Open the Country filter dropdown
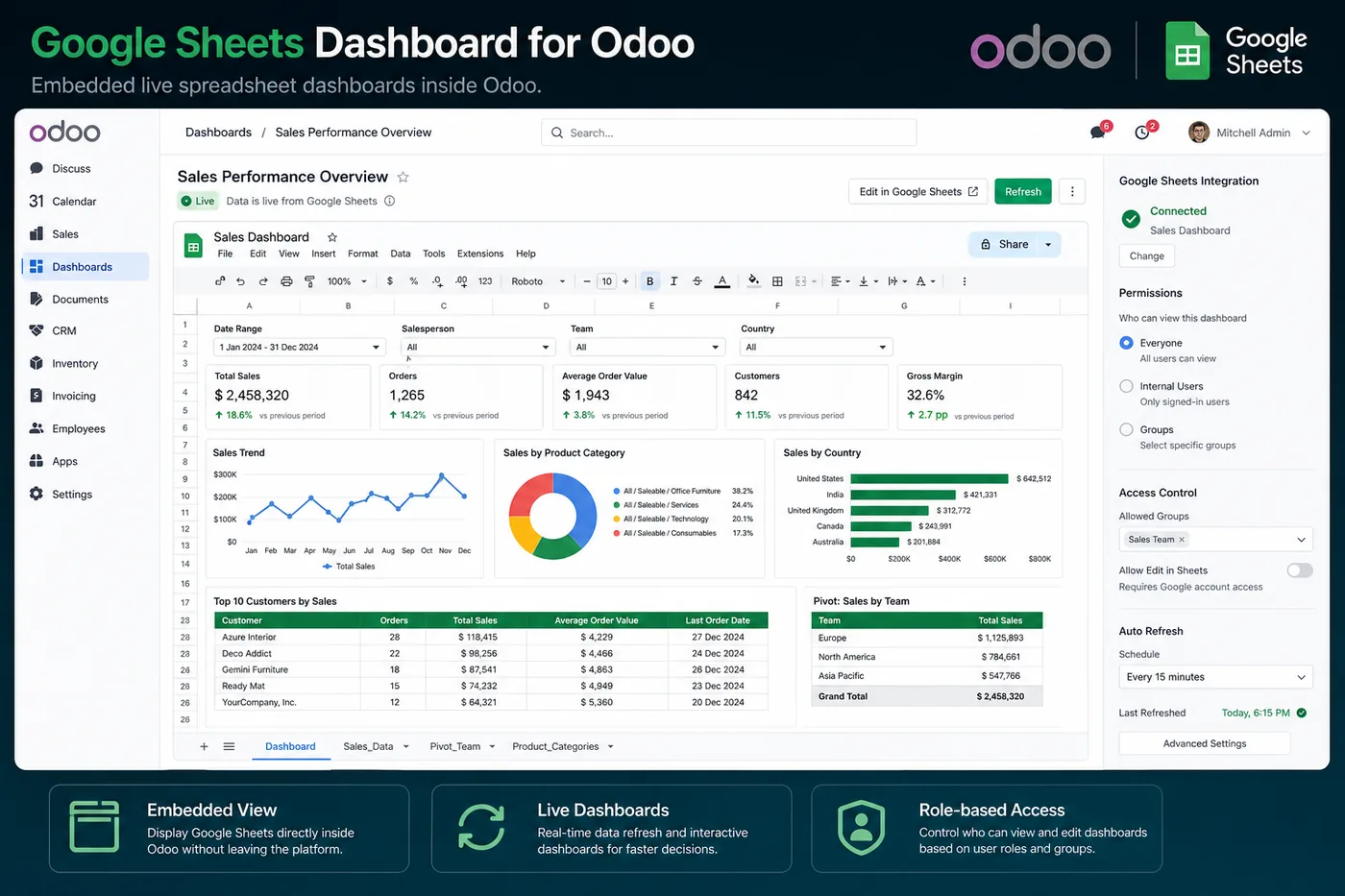This screenshot has height=896, width=1345. (817, 347)
